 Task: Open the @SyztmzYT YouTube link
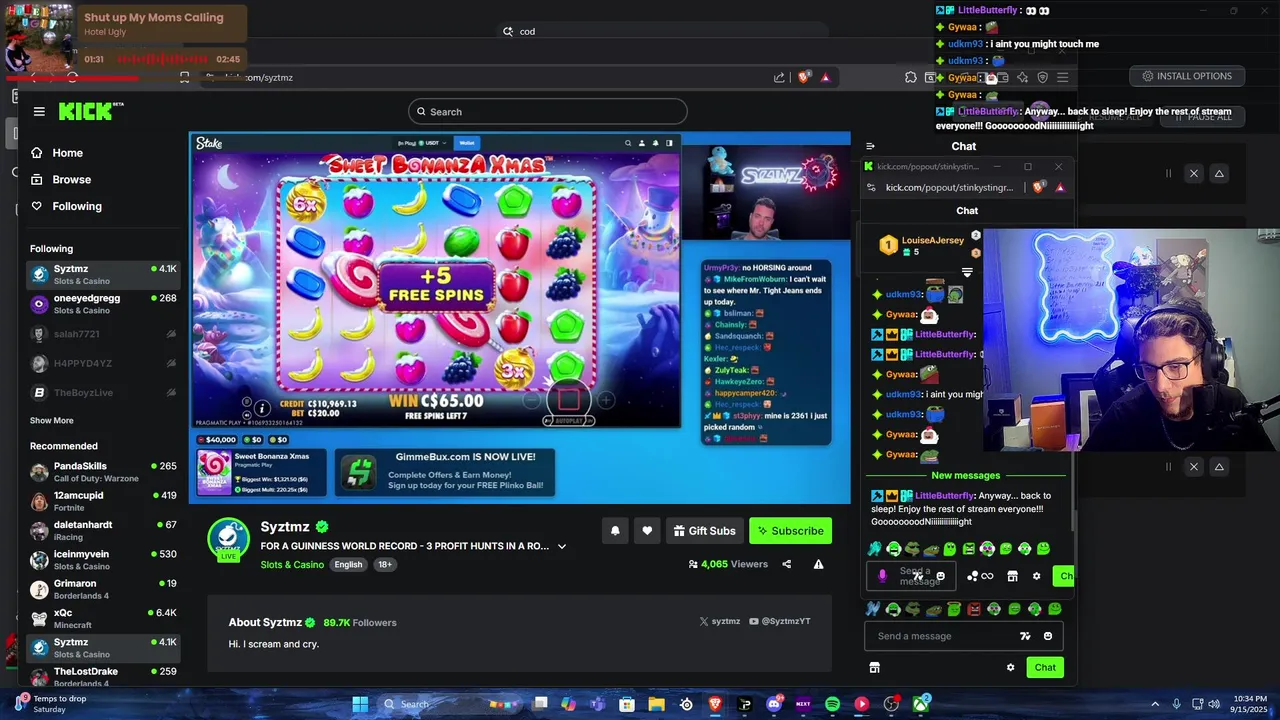pyautogui.click(x=780, y=621)
